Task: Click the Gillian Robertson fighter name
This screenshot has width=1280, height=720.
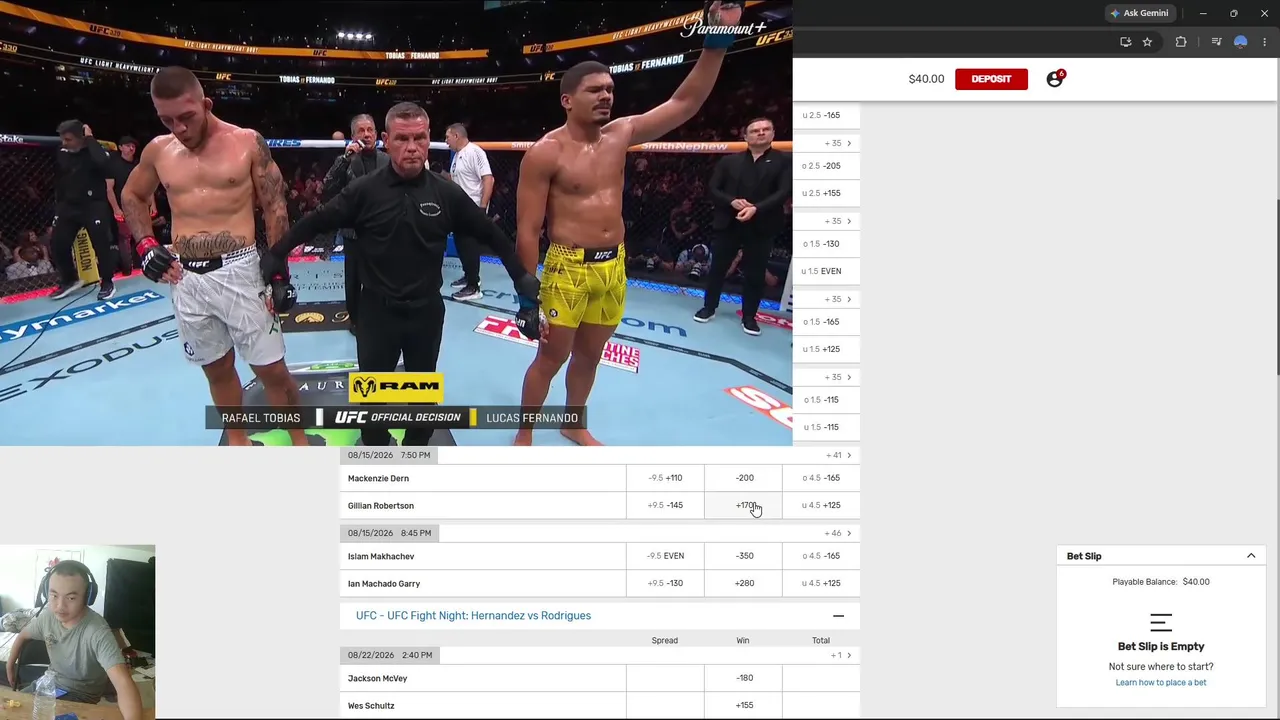Action: click(381, 506)
